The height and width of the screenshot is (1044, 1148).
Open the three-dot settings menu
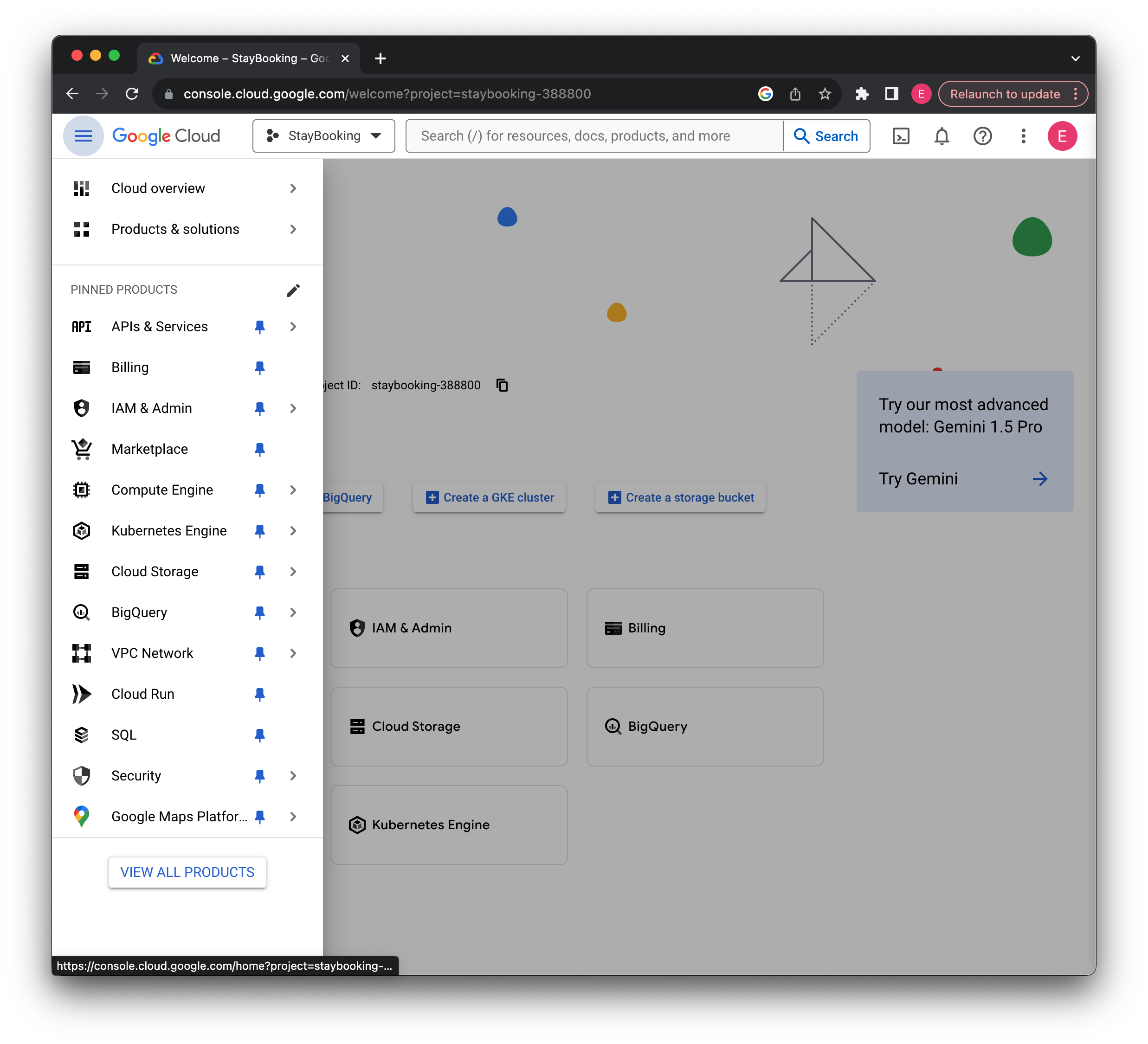coord(1023,136)
